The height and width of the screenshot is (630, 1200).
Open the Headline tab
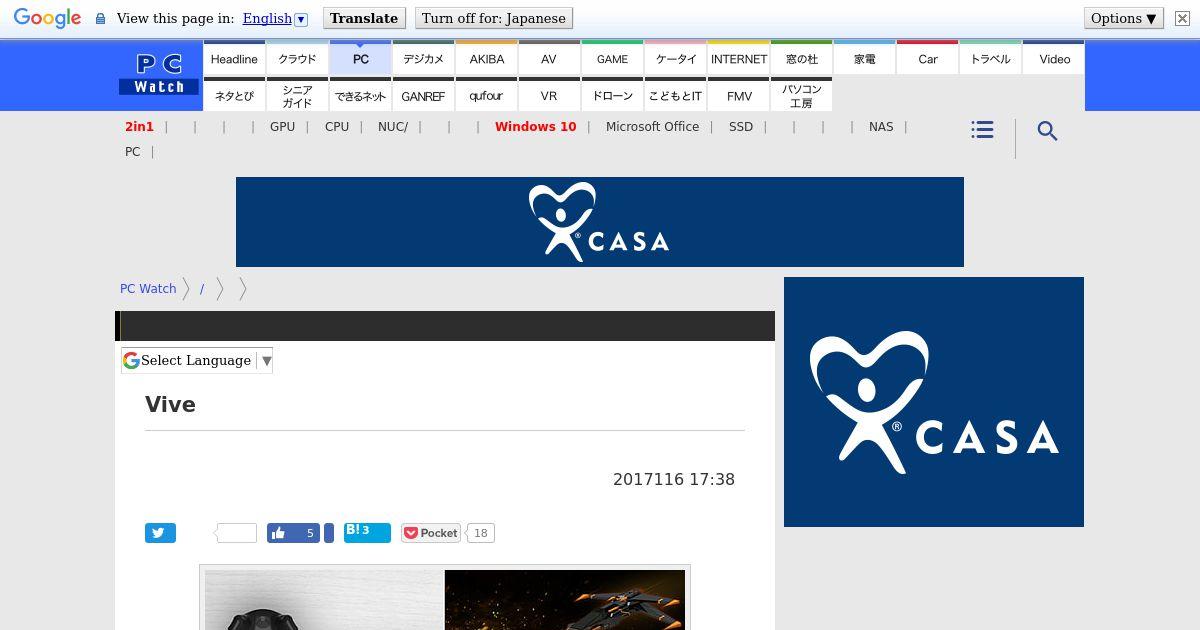pos(234,59)
